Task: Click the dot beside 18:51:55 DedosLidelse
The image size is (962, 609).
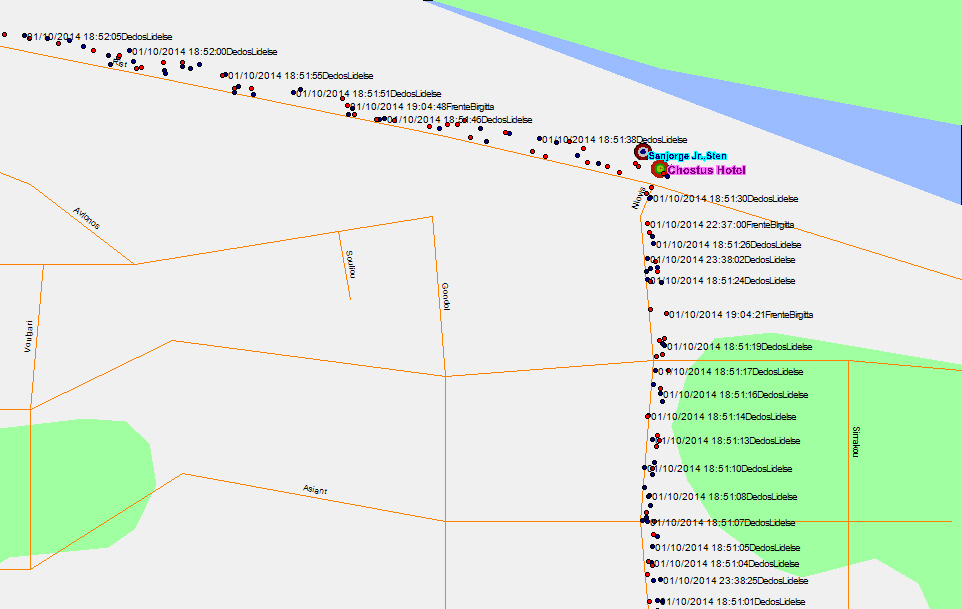Action: 224,75
